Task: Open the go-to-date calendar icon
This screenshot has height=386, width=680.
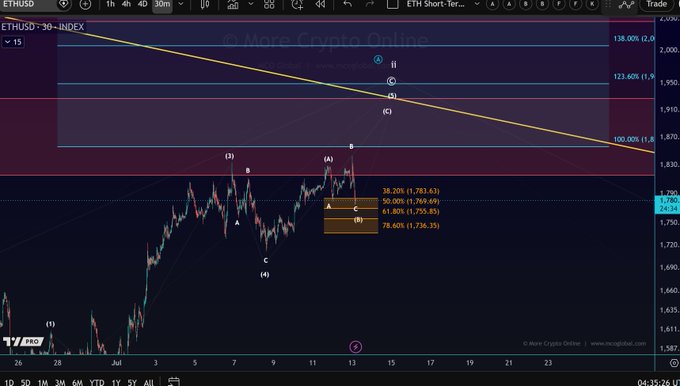Action: pyautogui.click(x=173, y=382)
